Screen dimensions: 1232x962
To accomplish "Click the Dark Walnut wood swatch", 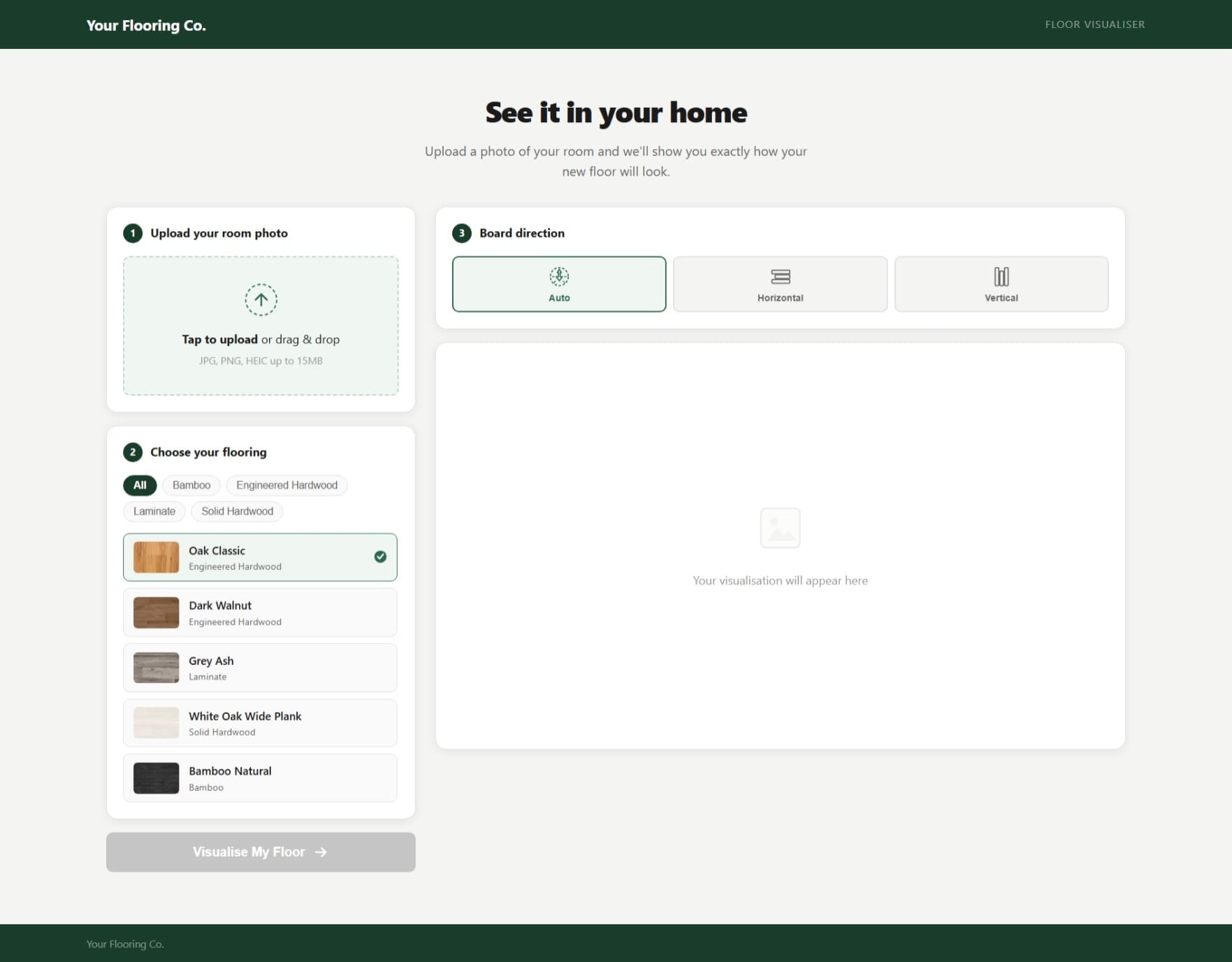I will (156, 611).
